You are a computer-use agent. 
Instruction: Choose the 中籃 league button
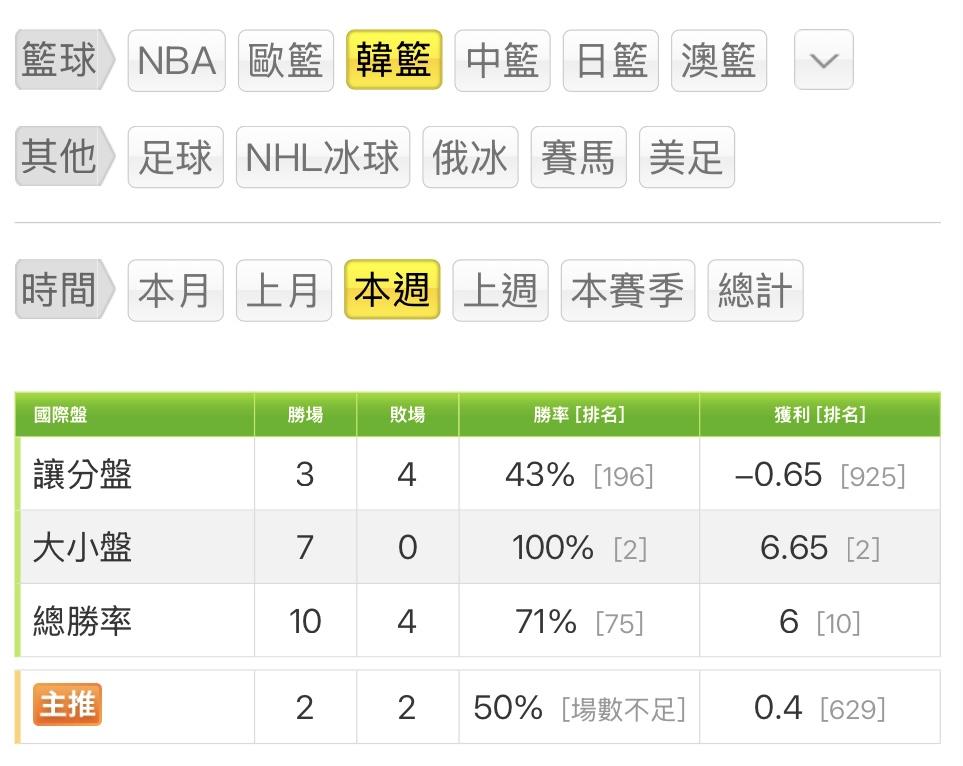(502, 61)
